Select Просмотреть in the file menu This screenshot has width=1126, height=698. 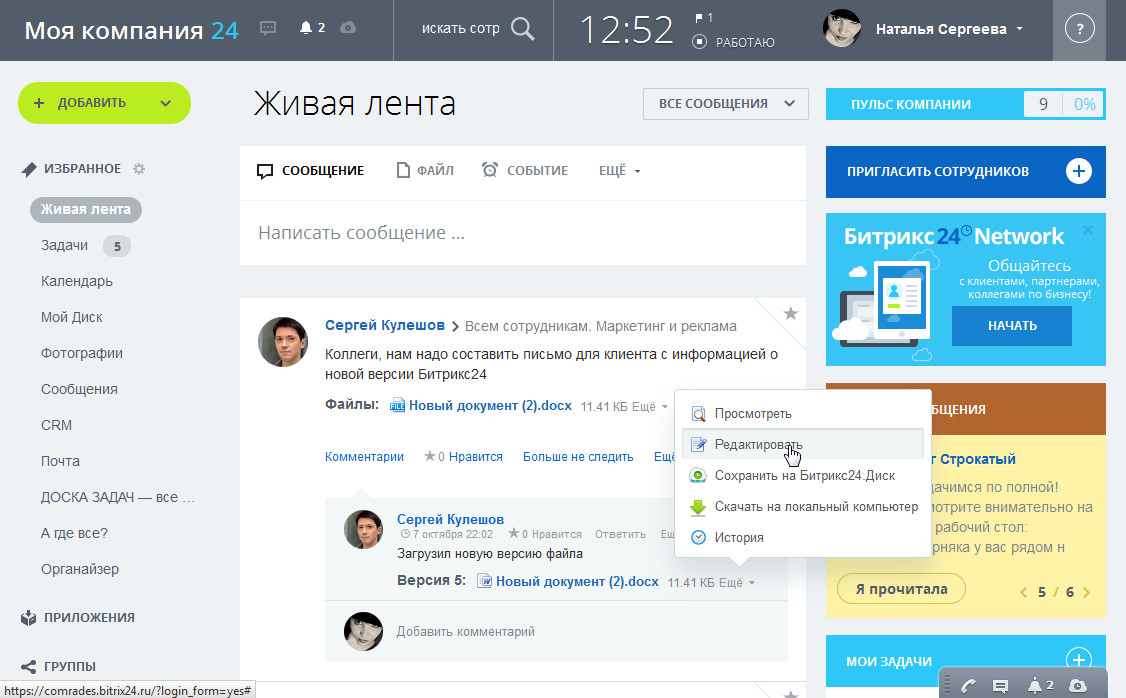(803, 414)
